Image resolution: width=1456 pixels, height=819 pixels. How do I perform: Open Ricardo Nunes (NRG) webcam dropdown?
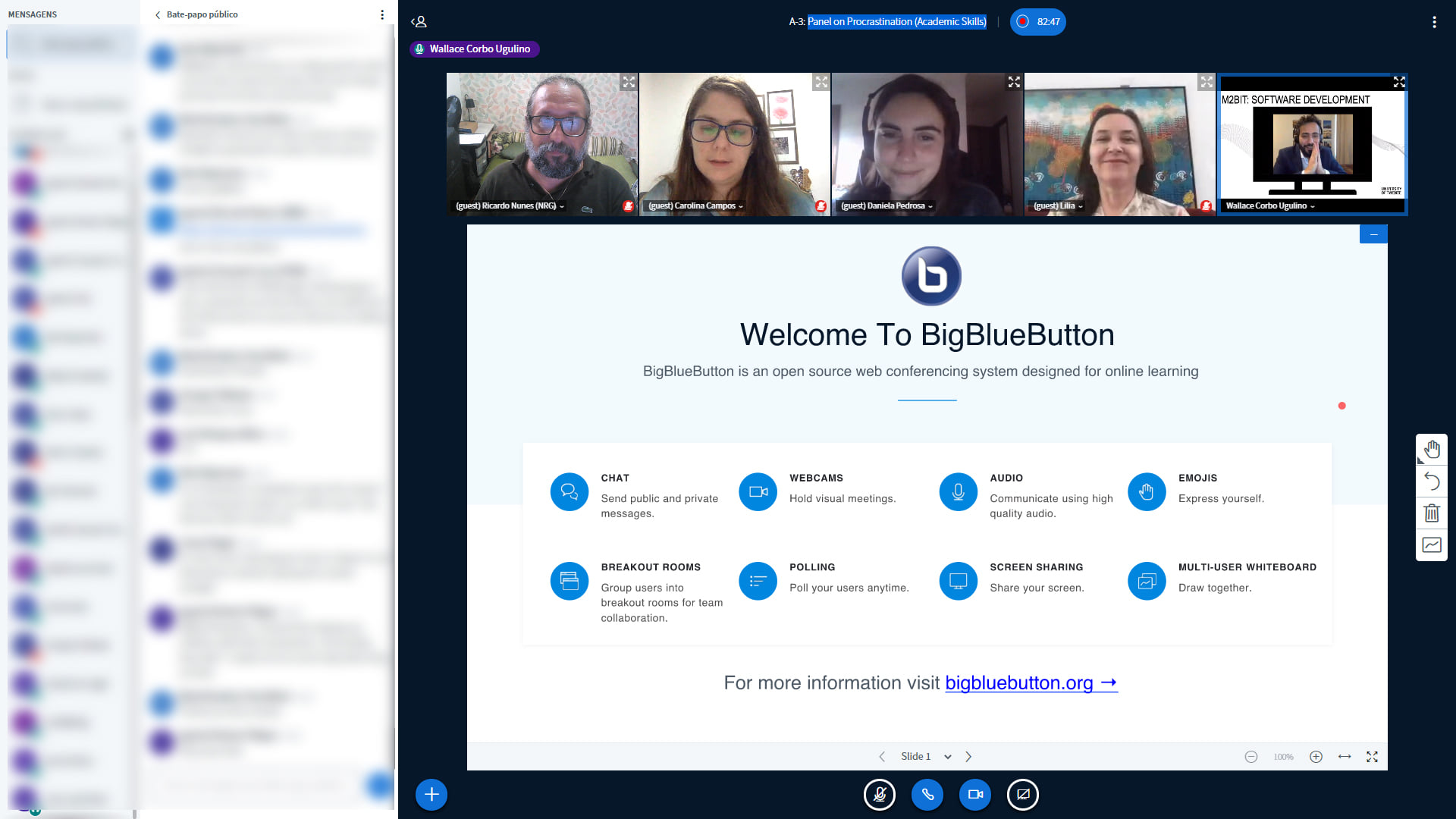tap(510, 206)
